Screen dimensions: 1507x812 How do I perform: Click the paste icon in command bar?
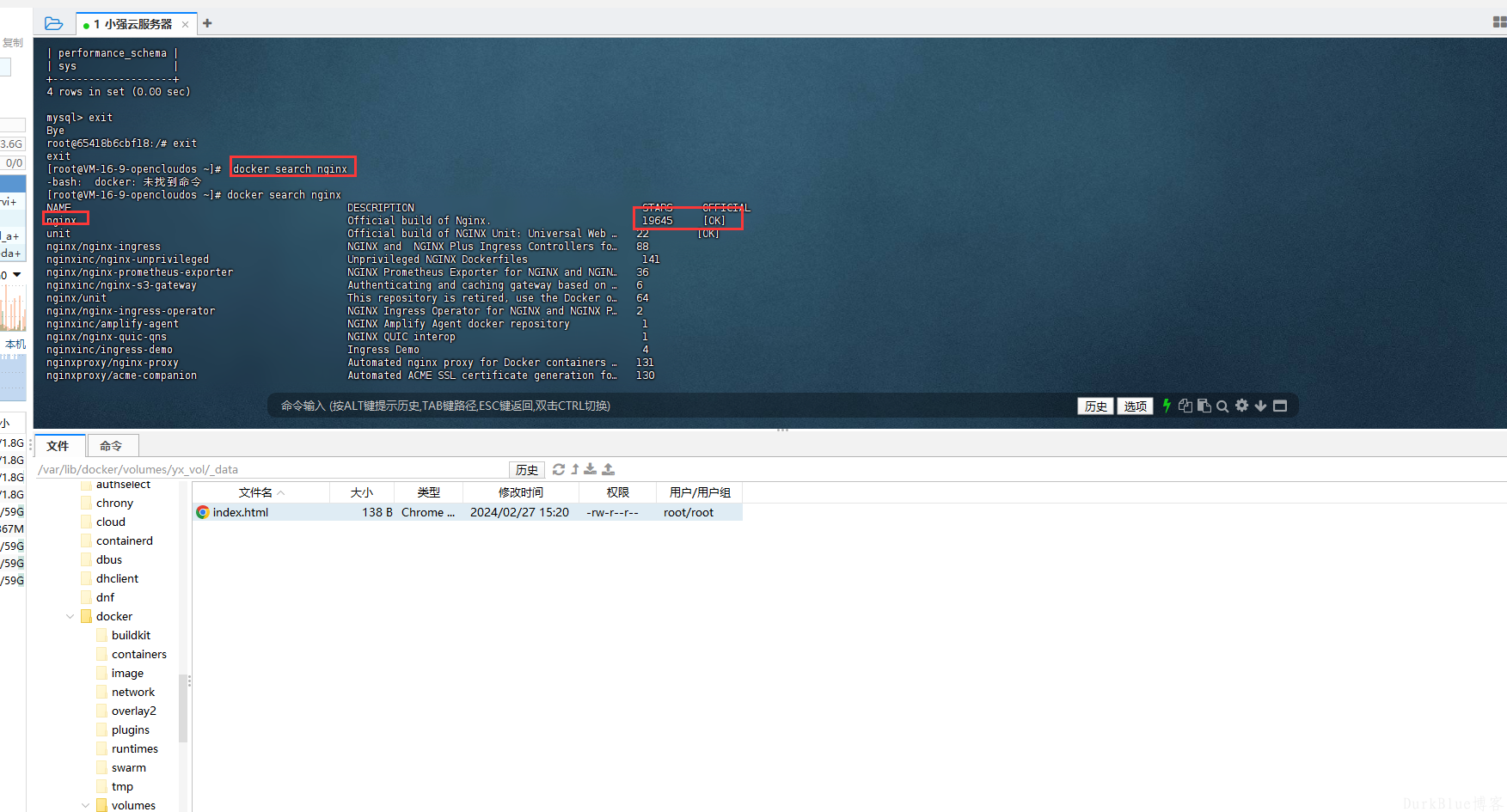[1204, 406]
